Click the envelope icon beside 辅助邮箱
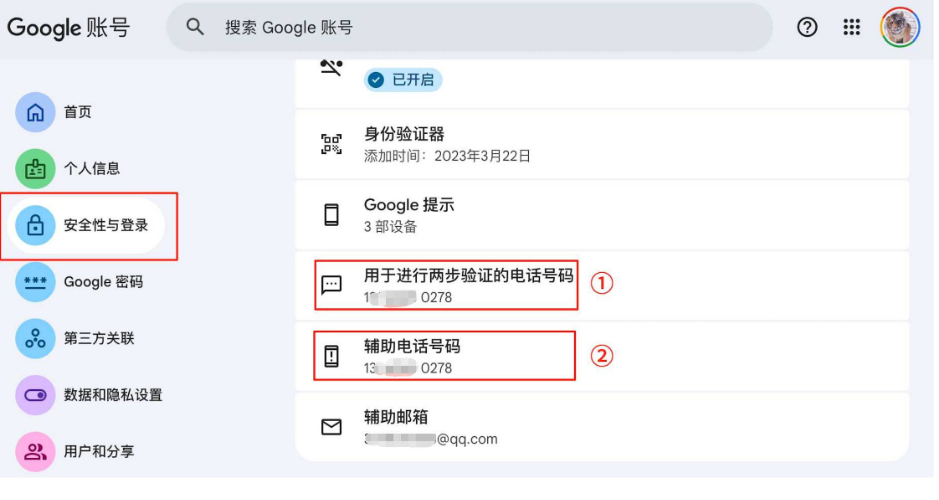This screenshot has height=500, width=939. pyautogui.click(x=331, y=427)
